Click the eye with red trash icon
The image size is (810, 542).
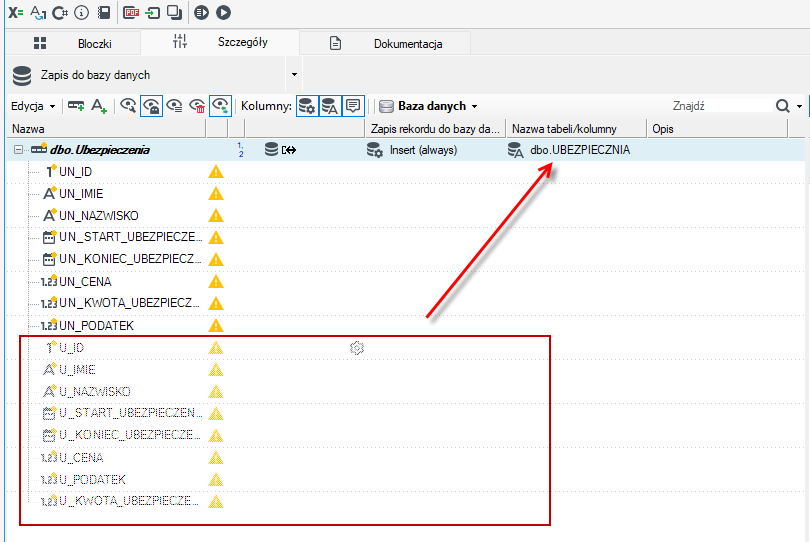pos(197,106)
